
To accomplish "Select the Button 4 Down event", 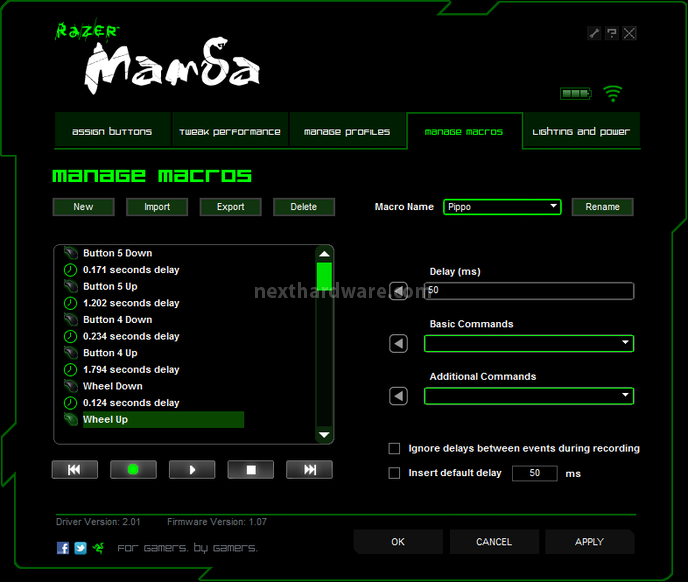I will point(118,320).
